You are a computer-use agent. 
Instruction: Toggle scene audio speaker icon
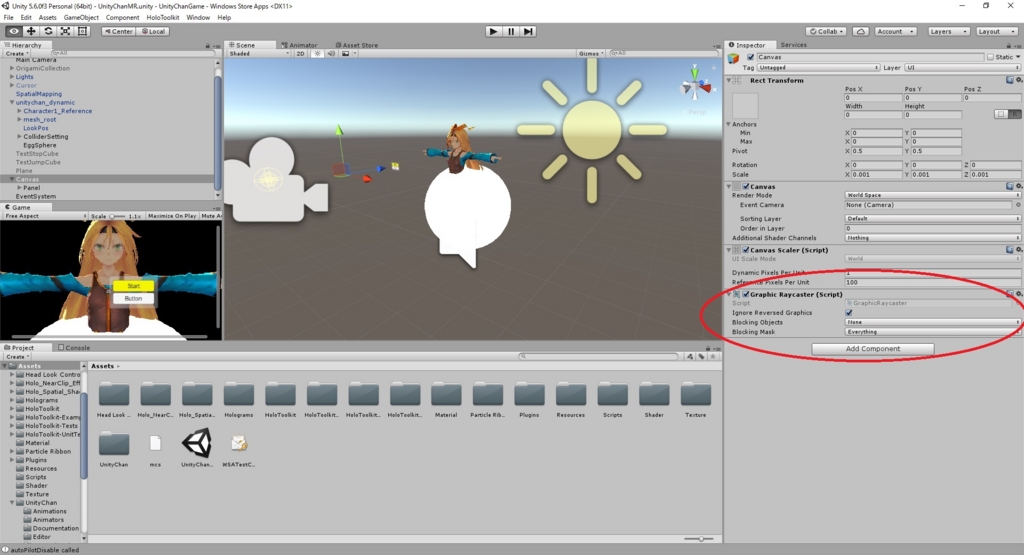331,54
